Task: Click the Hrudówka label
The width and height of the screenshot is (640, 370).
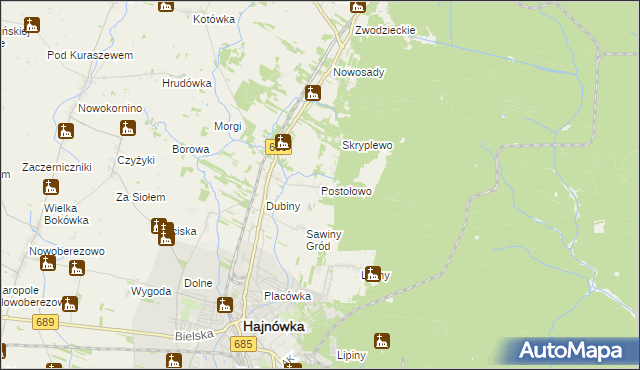Action: 187,83
